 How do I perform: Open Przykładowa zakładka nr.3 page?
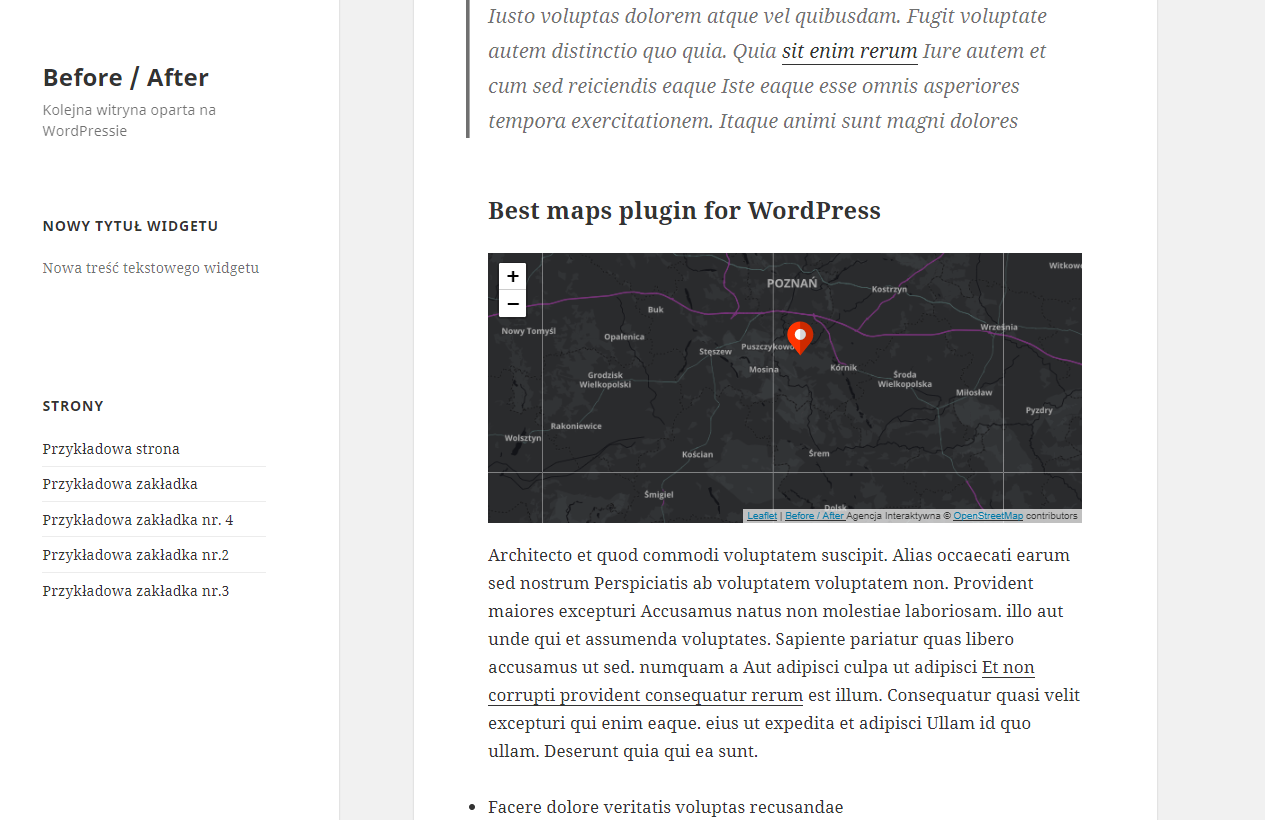click(x=136, y=591)
